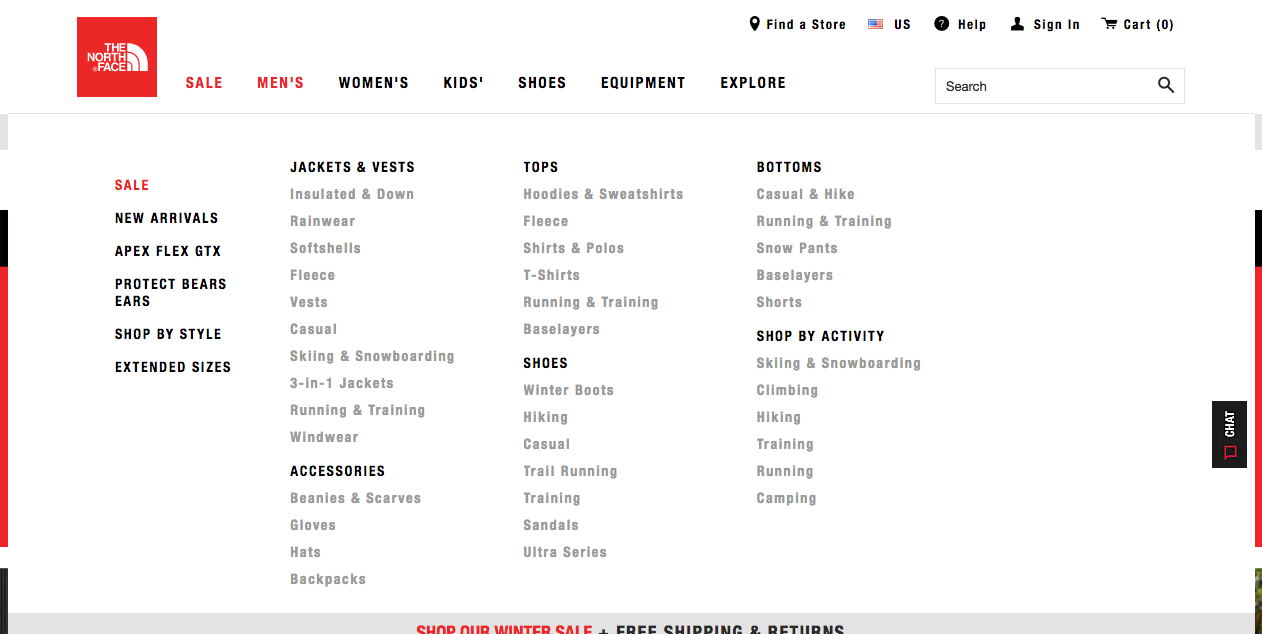Open JACKETS & VESTS heading
The width and height of the screenshot is (1262, 634).
pyautogui.click(x=352, y=167)
